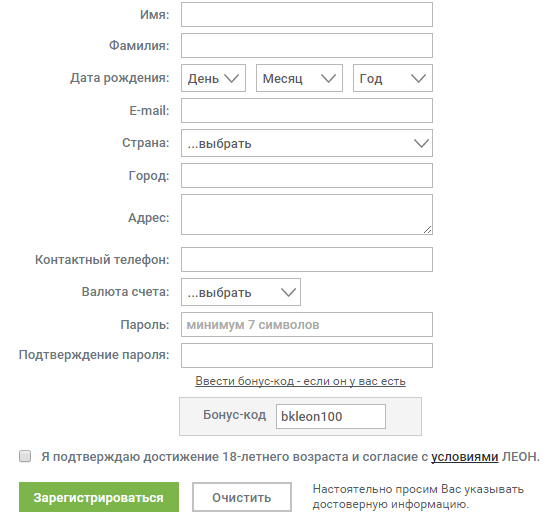Expand the Валюта счета dropdown
This screenshot has width=550, height=514.
[x=241, y=292]
